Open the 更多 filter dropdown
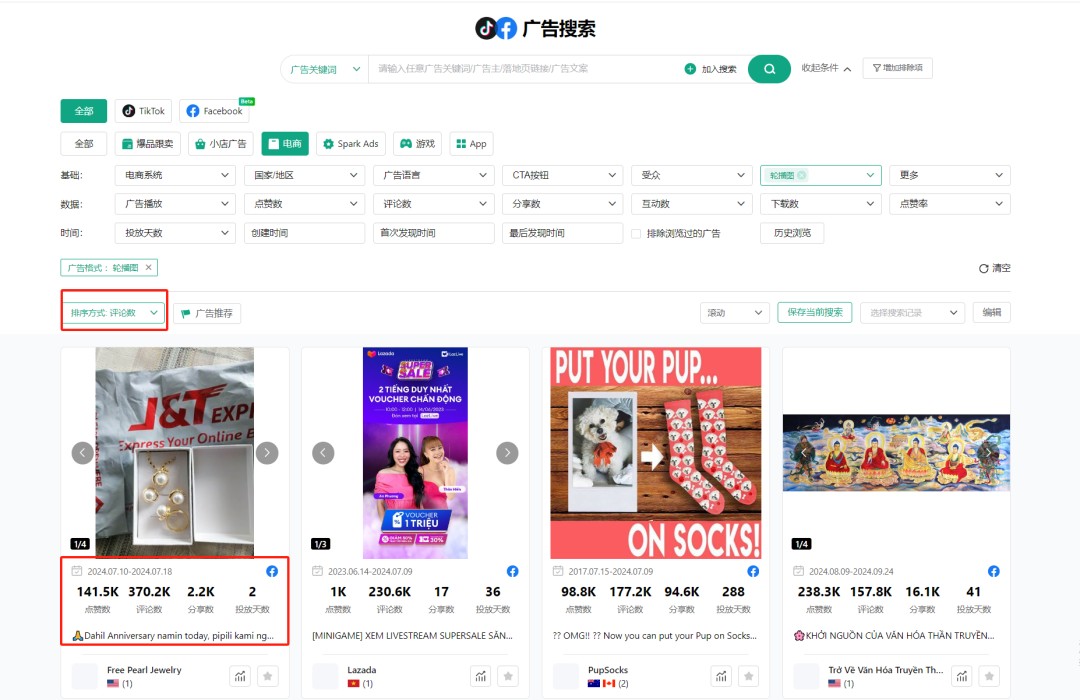This screenshot has height=700, width=1080. tap(950, 175)
